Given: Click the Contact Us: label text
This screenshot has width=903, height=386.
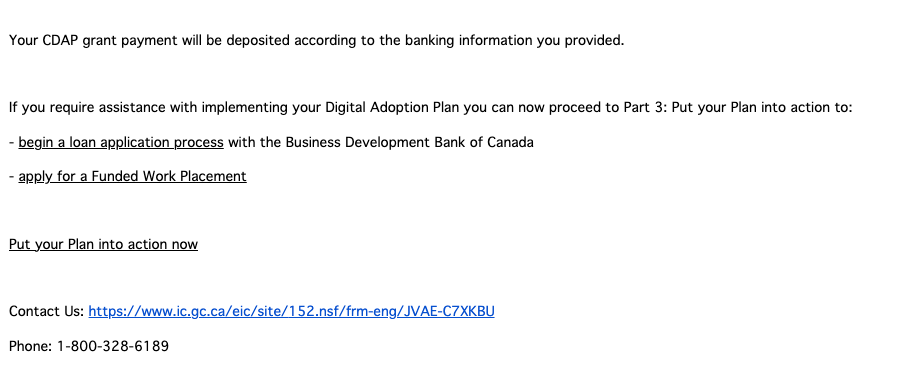Looking at the screenshot, I should click(x=47, y=312).
